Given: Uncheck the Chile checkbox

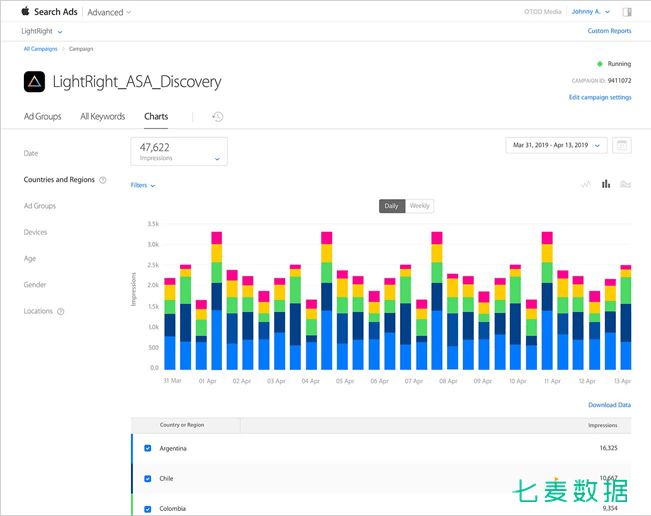Looking at the screenshot, I should (147, 479).
